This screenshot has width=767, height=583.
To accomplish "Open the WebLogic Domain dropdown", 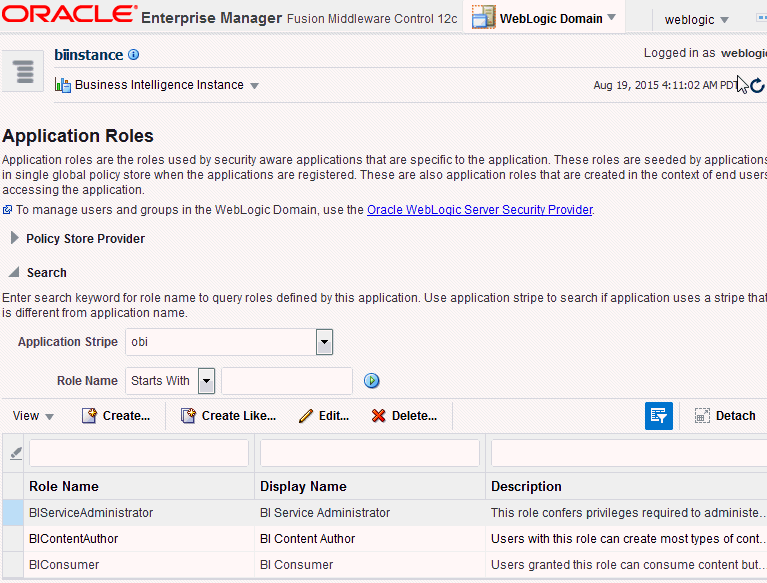I will 611,18.
